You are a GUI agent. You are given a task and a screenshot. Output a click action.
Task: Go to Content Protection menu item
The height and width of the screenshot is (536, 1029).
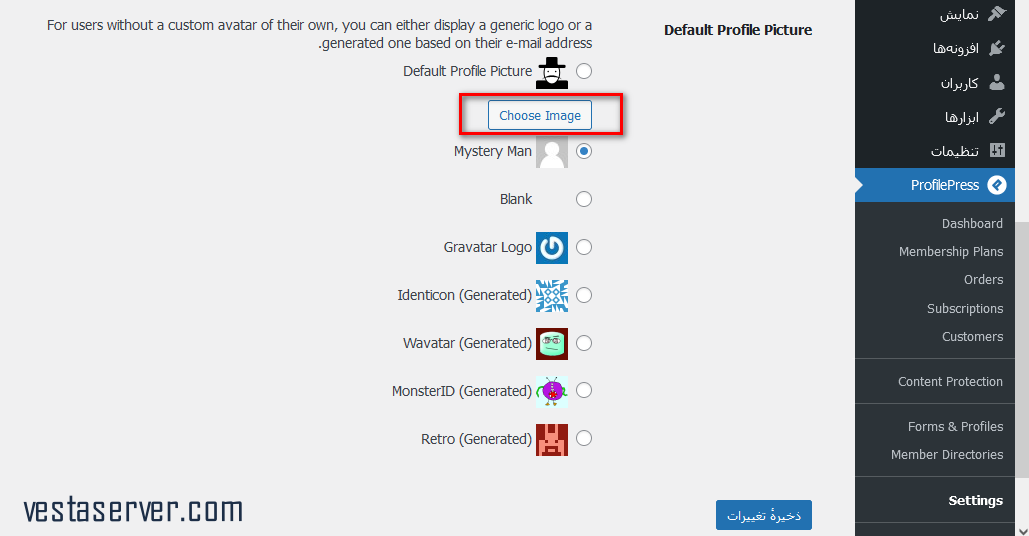click(x=950, y=381)
